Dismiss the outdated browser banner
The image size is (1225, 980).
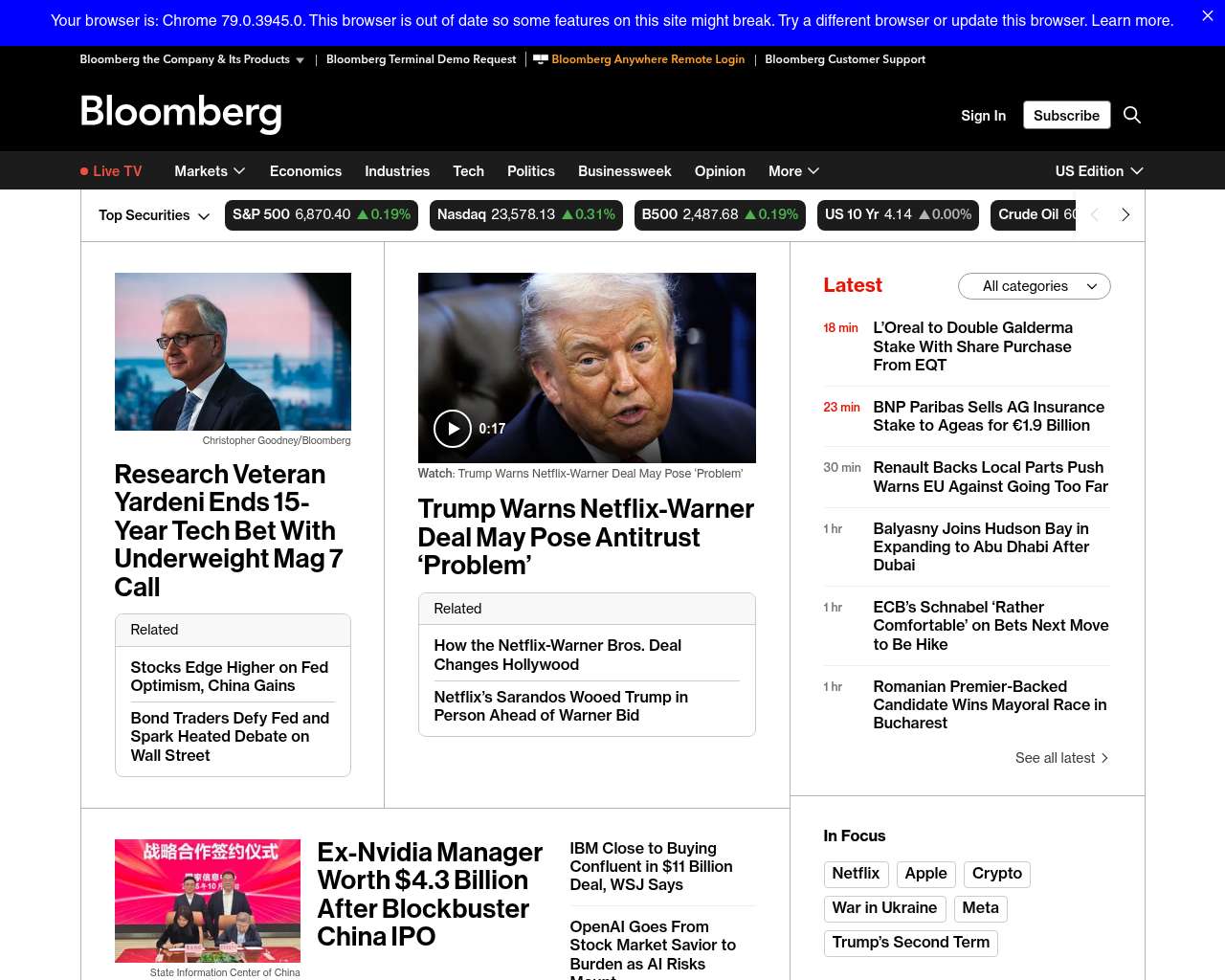[1207, 16]
